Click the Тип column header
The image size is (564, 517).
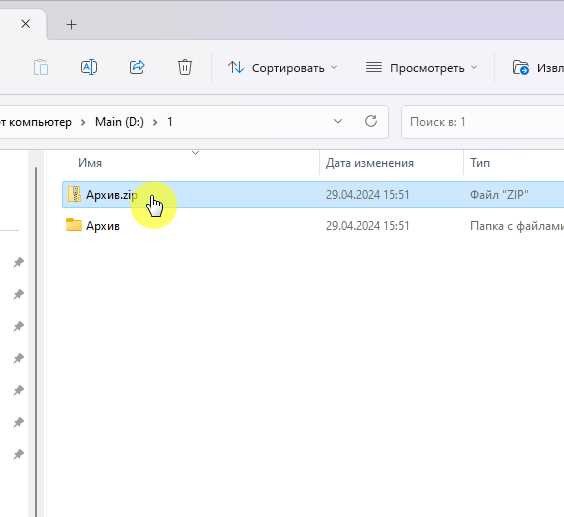480,163
